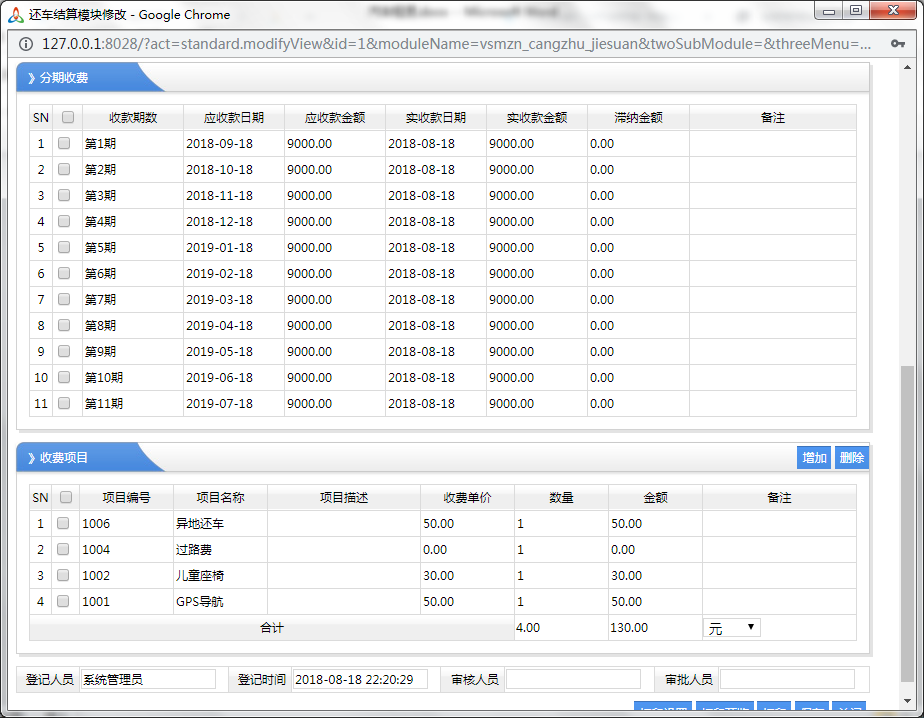The width and height of the screenshot is (924, 718).
Task: Click the 收费单价 cell for 儿童座椅
Action: point(465,575)
